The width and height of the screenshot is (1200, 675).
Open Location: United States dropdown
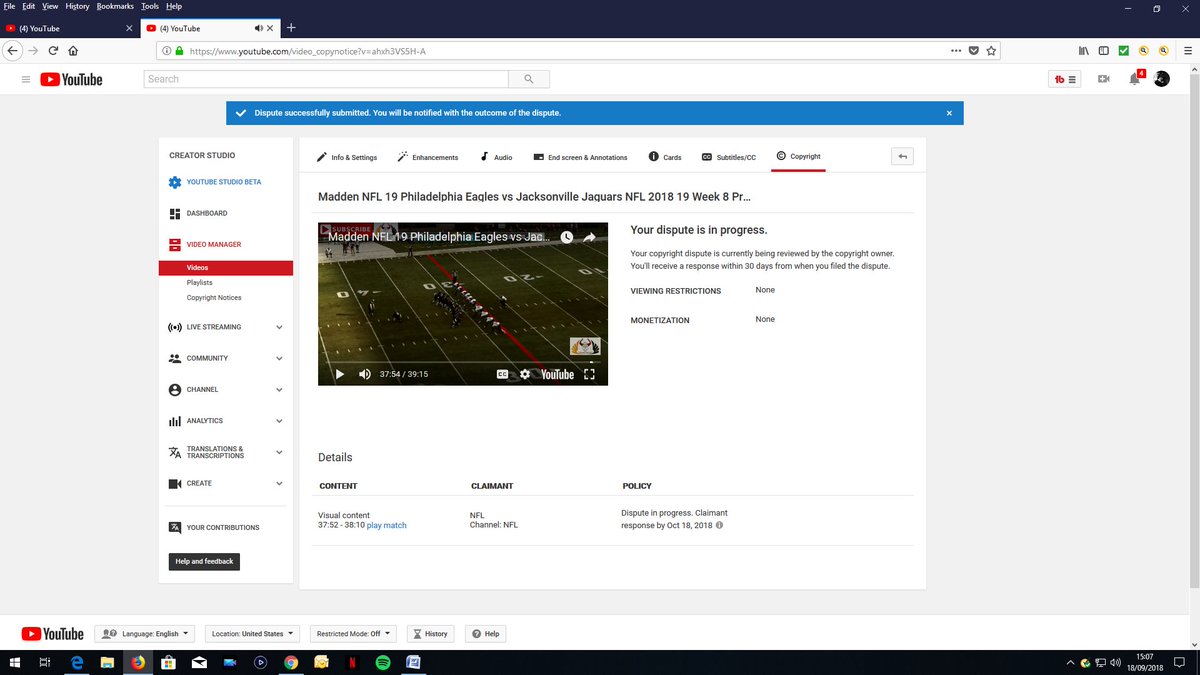[253, 634]
